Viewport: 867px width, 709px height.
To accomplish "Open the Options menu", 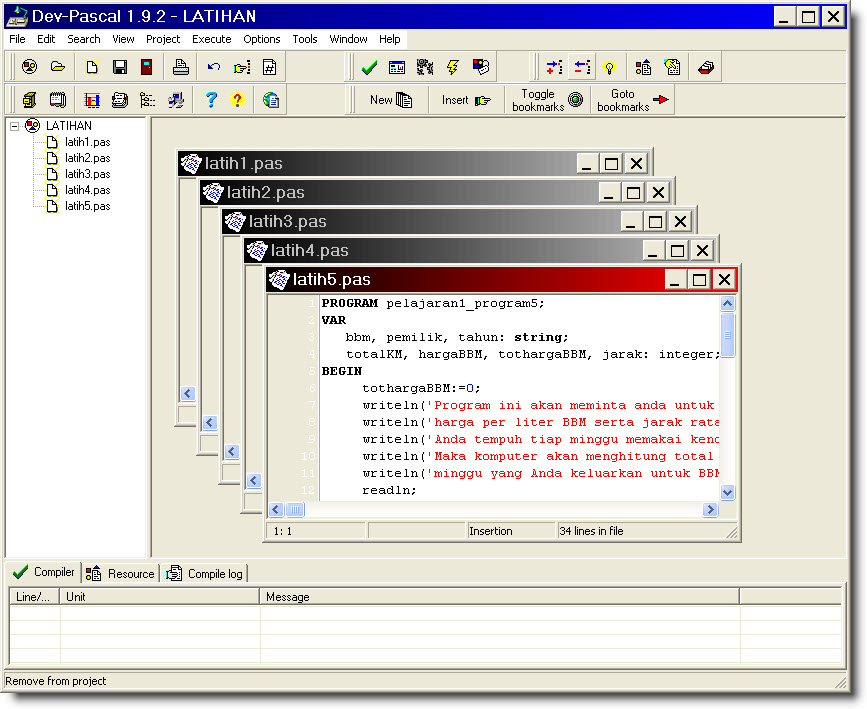I will tap(262, 39).
